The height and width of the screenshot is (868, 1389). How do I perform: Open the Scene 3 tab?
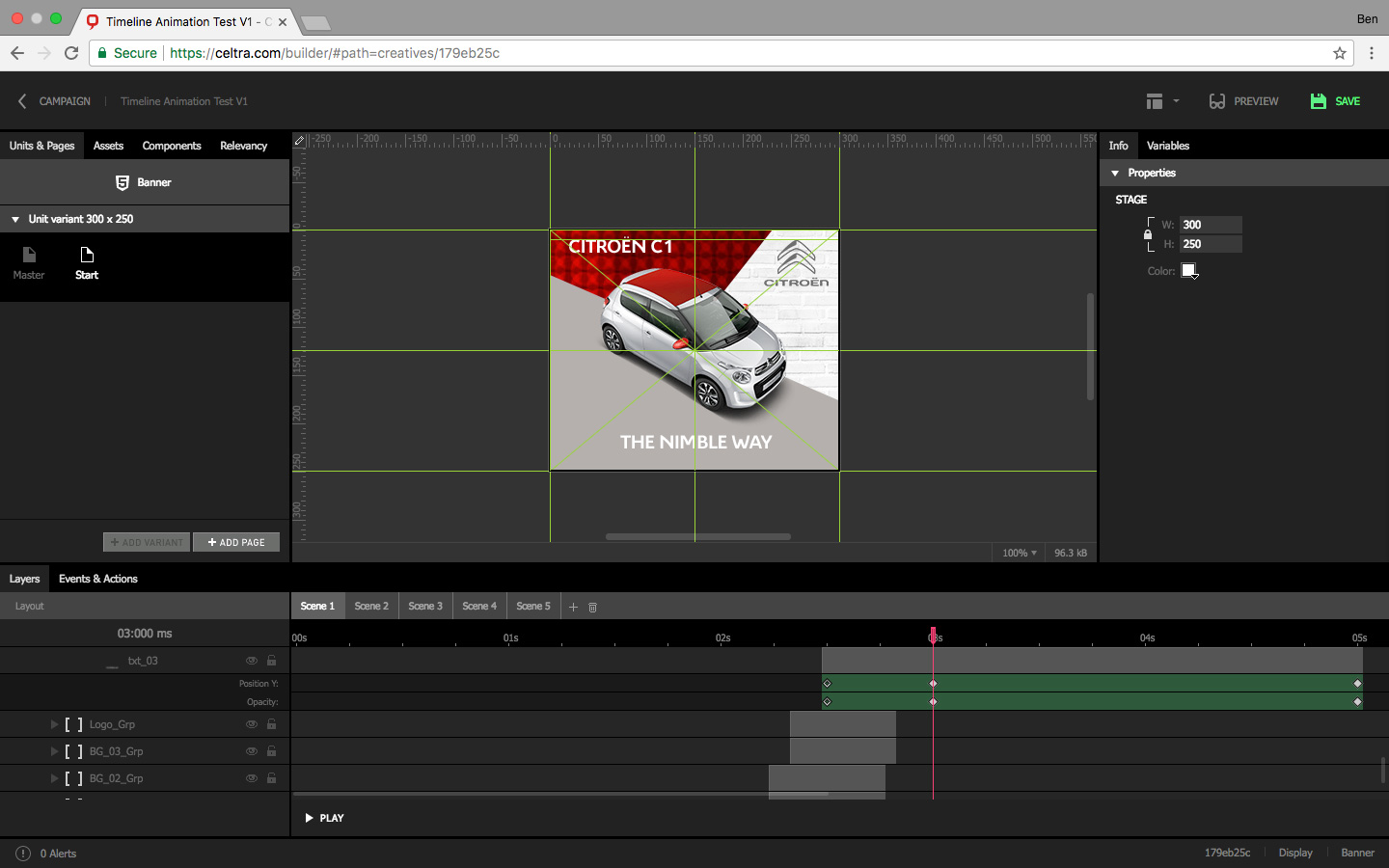click(424, 607)
